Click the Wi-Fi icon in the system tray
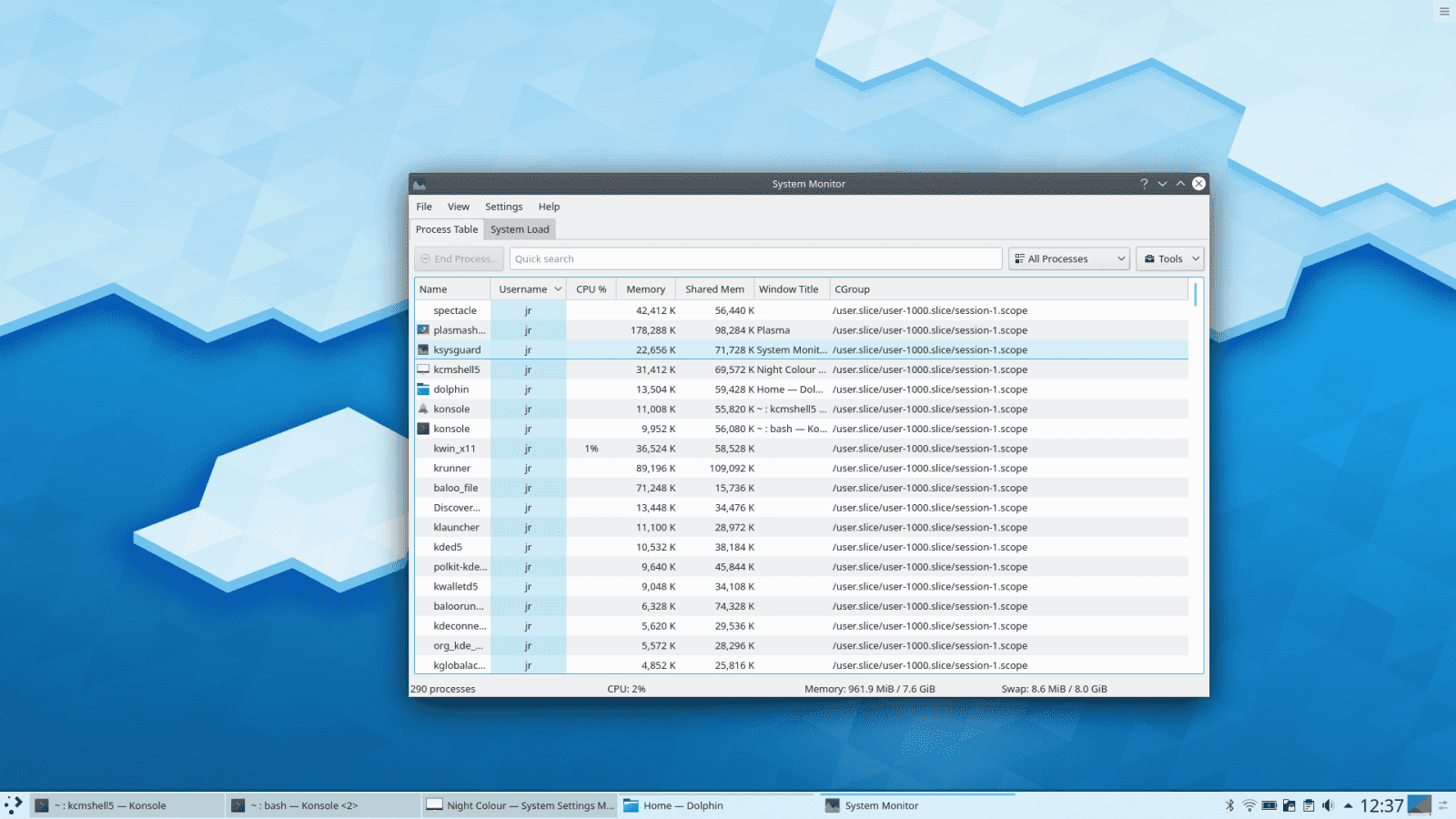 [1249, 805]
